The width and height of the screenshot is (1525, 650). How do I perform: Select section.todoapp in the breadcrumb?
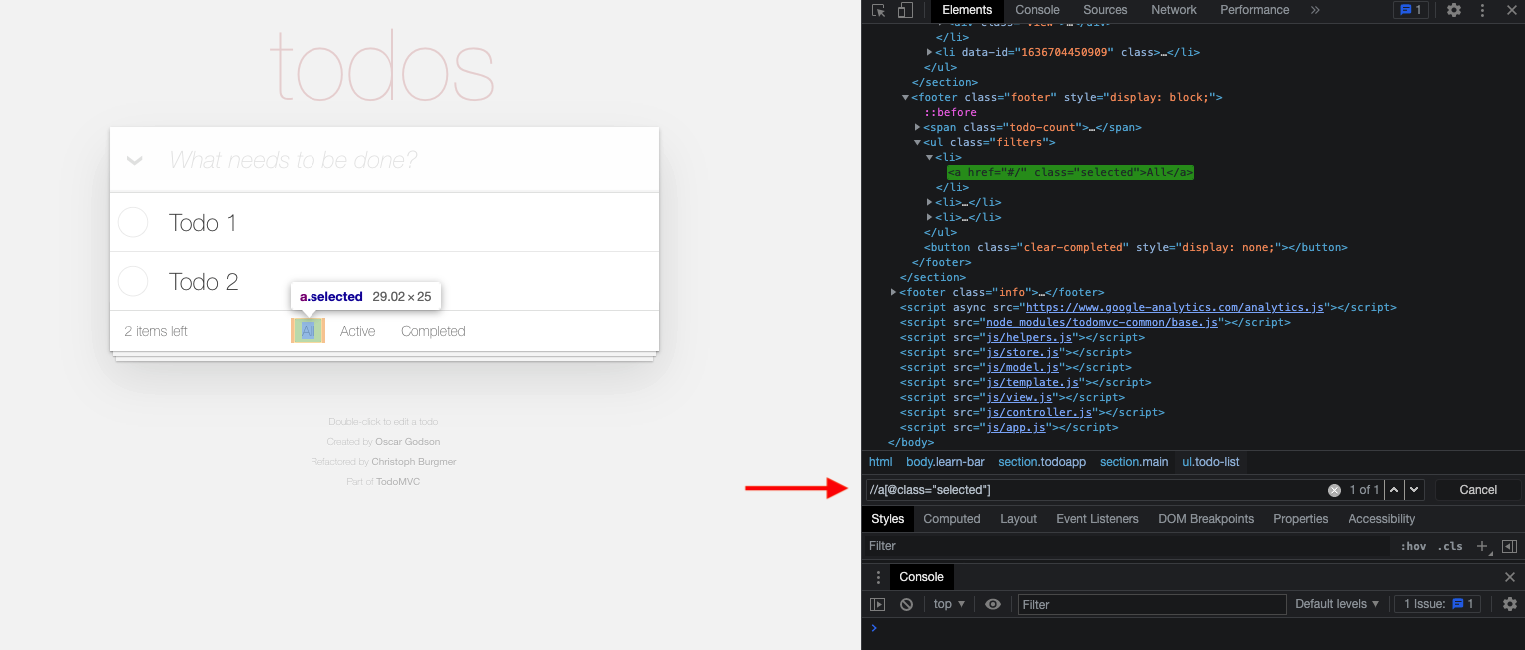(1042, 462)
